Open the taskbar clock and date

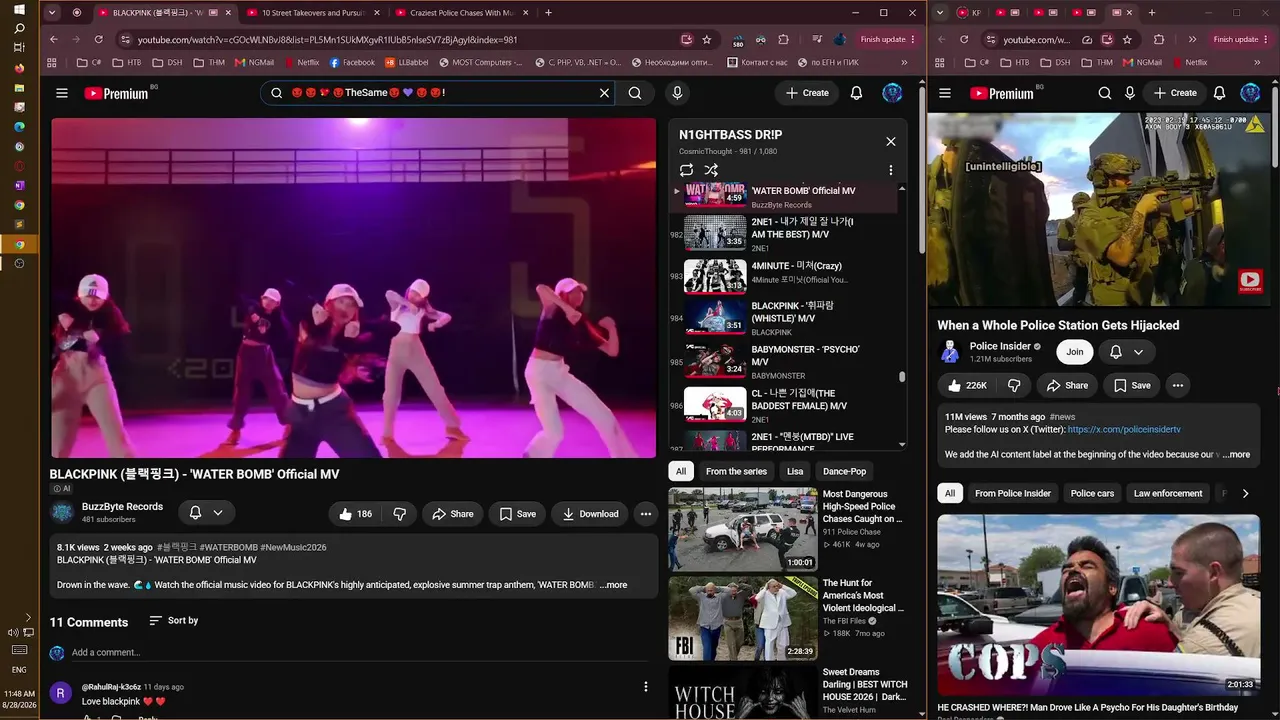(19, 699)
